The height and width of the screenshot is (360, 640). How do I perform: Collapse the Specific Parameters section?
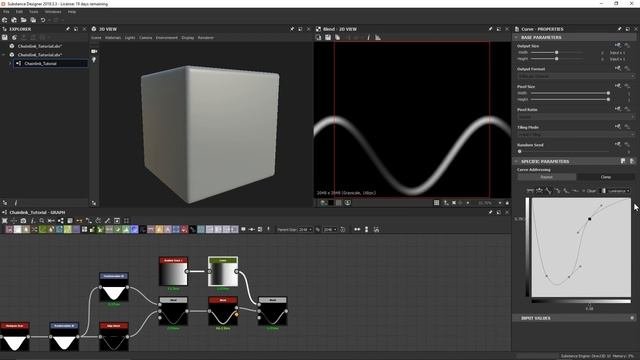tap(516, 161)
